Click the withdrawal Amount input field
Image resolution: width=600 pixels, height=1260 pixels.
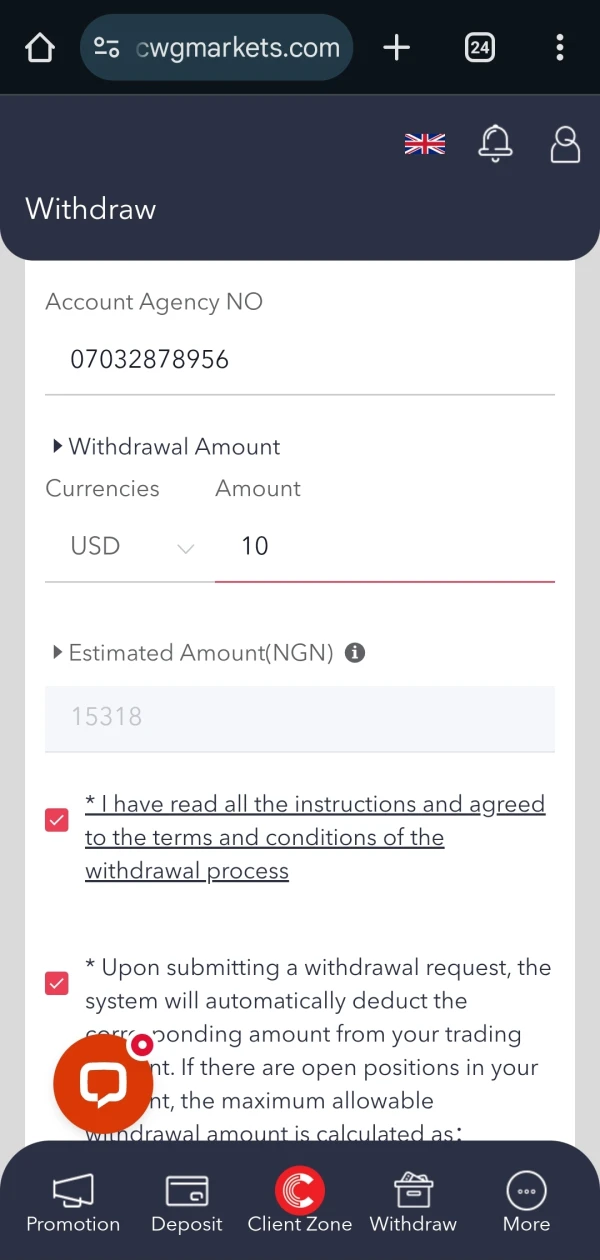[x=385, y=546]
